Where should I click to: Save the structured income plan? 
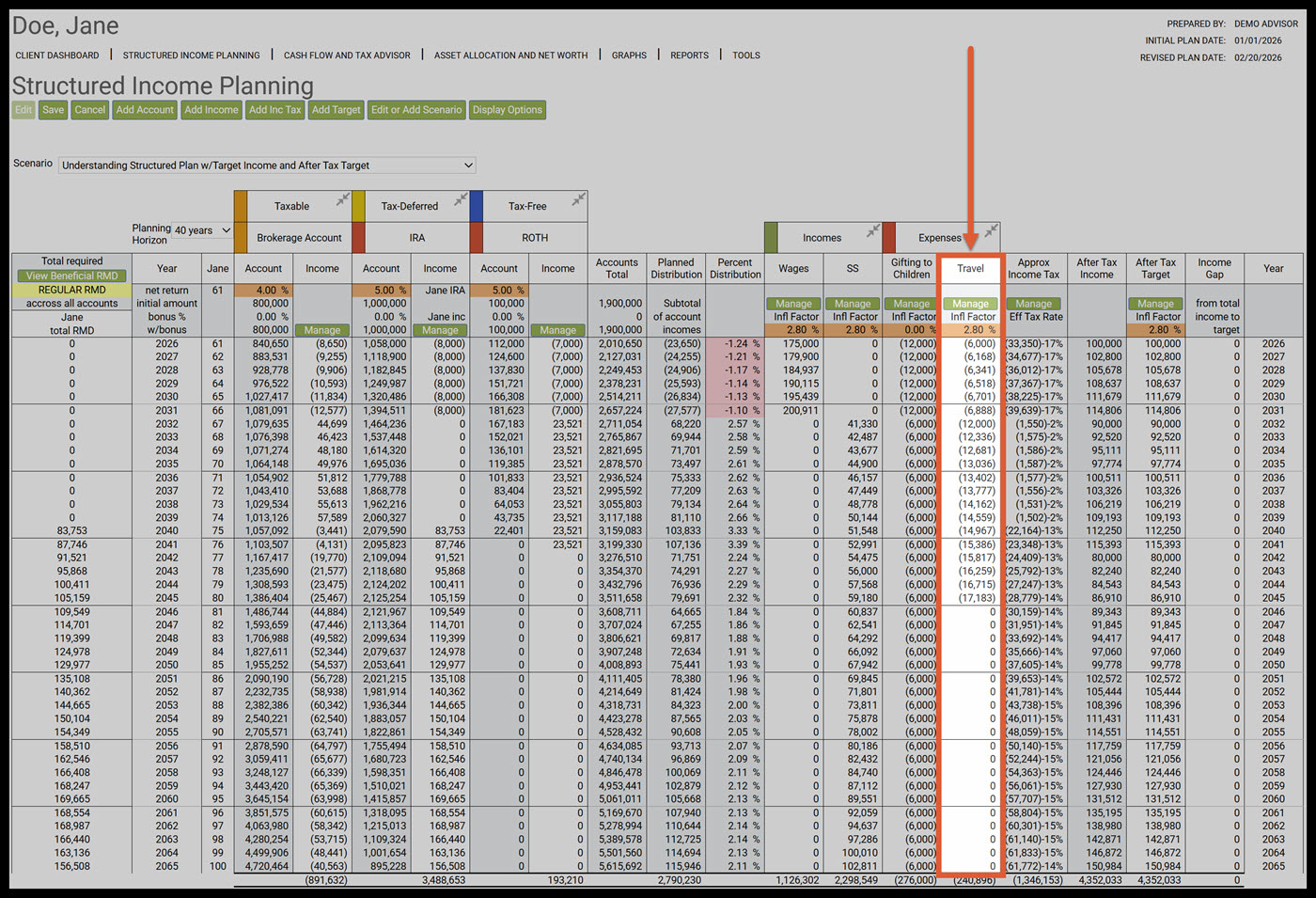pyautogui.click(x=54, y=110)
